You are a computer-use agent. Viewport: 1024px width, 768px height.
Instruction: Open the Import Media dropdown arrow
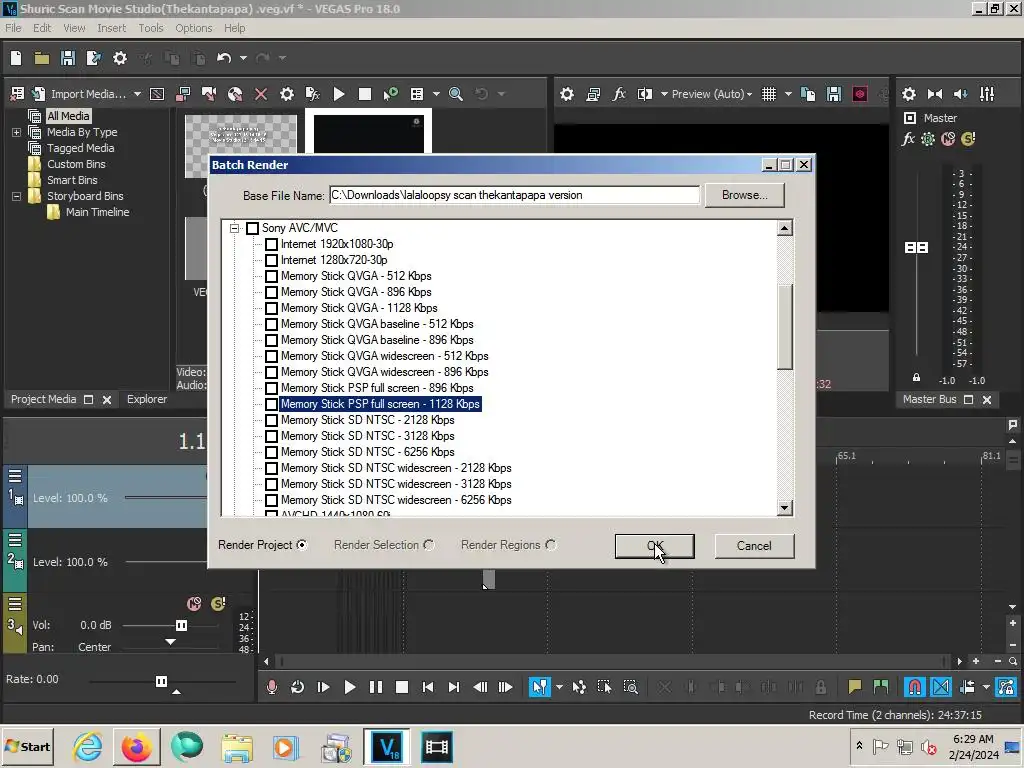(137, 94)
